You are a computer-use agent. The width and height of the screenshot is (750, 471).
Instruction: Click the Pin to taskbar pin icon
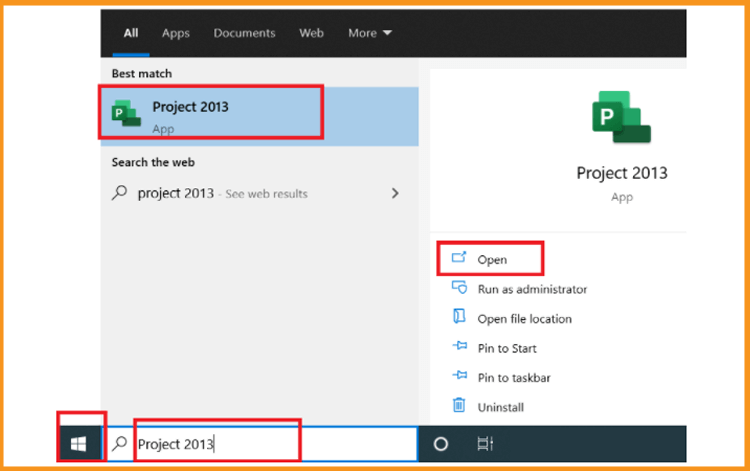point(460,375)
